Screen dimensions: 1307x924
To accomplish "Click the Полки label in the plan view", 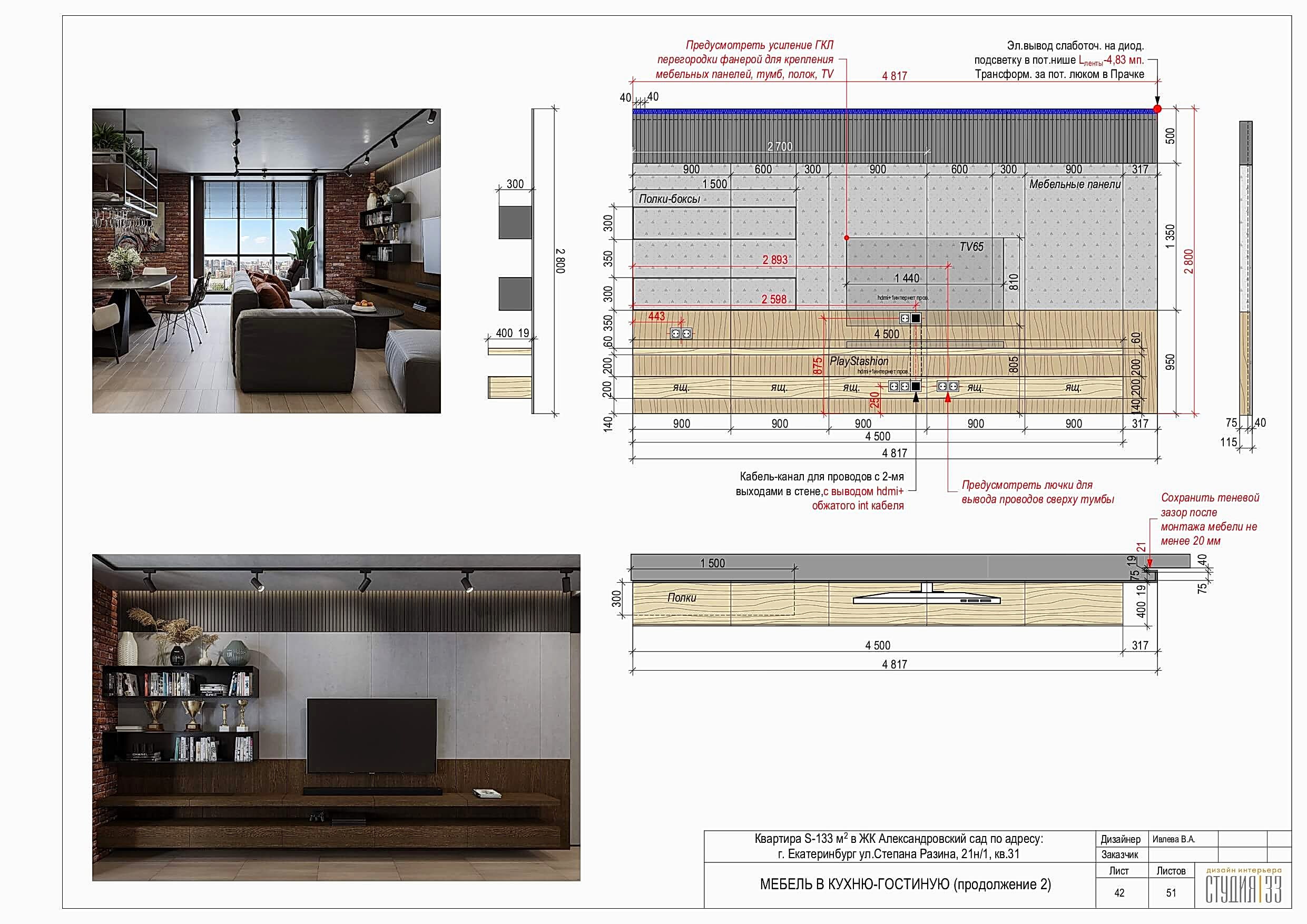I will point(681,598).
